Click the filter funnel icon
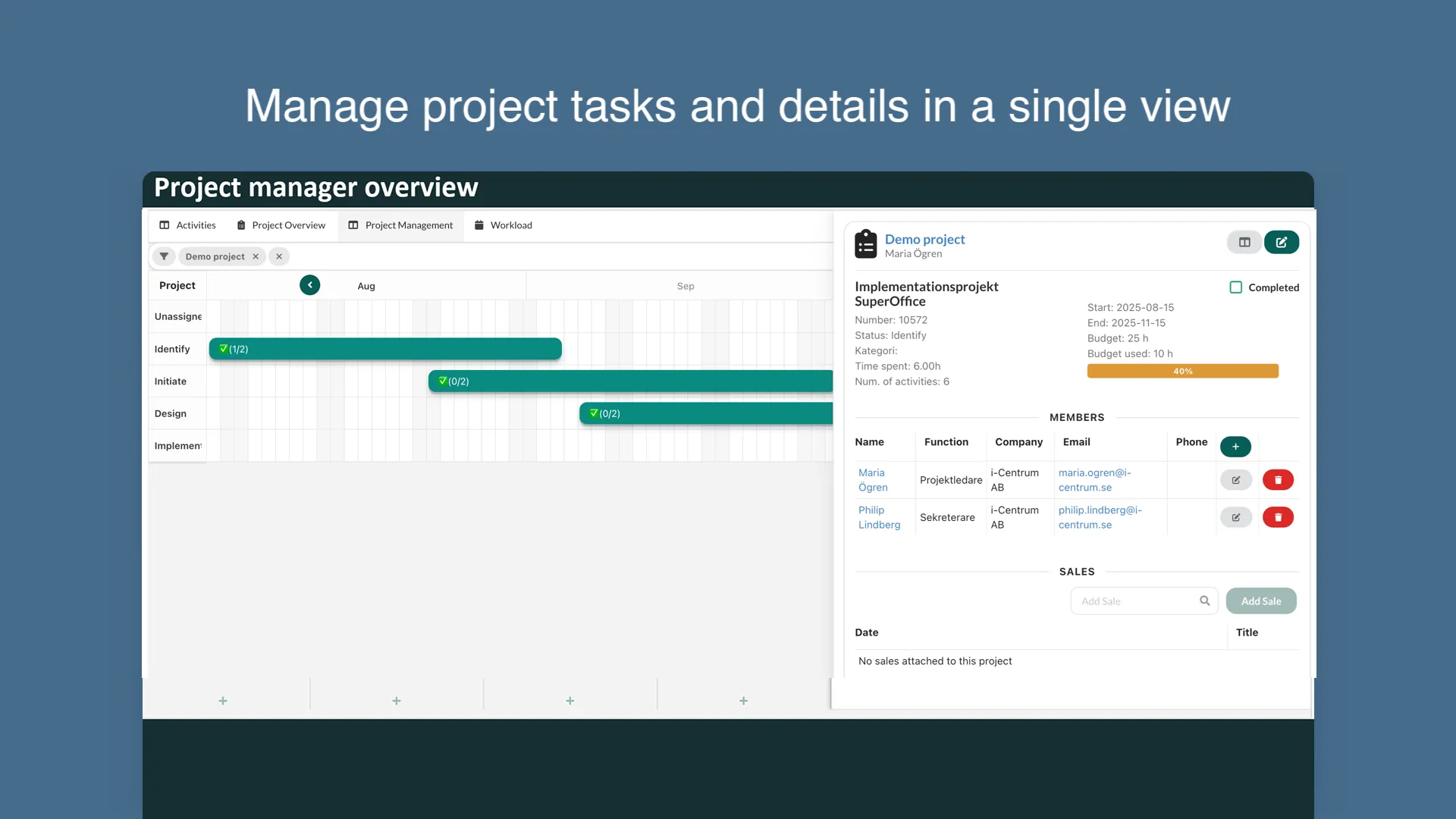The image size is (1456, 819). (164, 256)
